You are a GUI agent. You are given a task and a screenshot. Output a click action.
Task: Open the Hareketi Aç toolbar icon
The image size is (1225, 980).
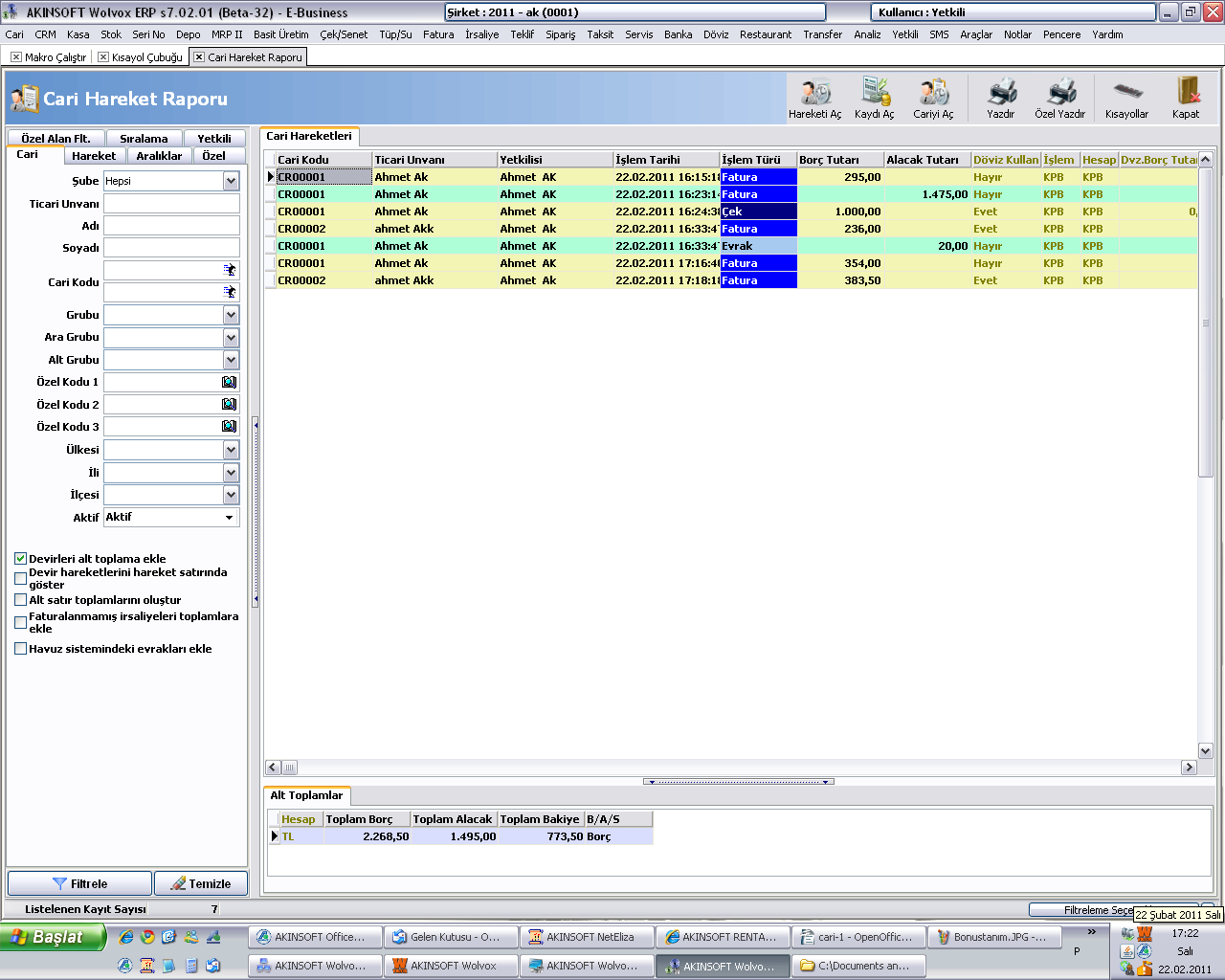pos(815,99)
